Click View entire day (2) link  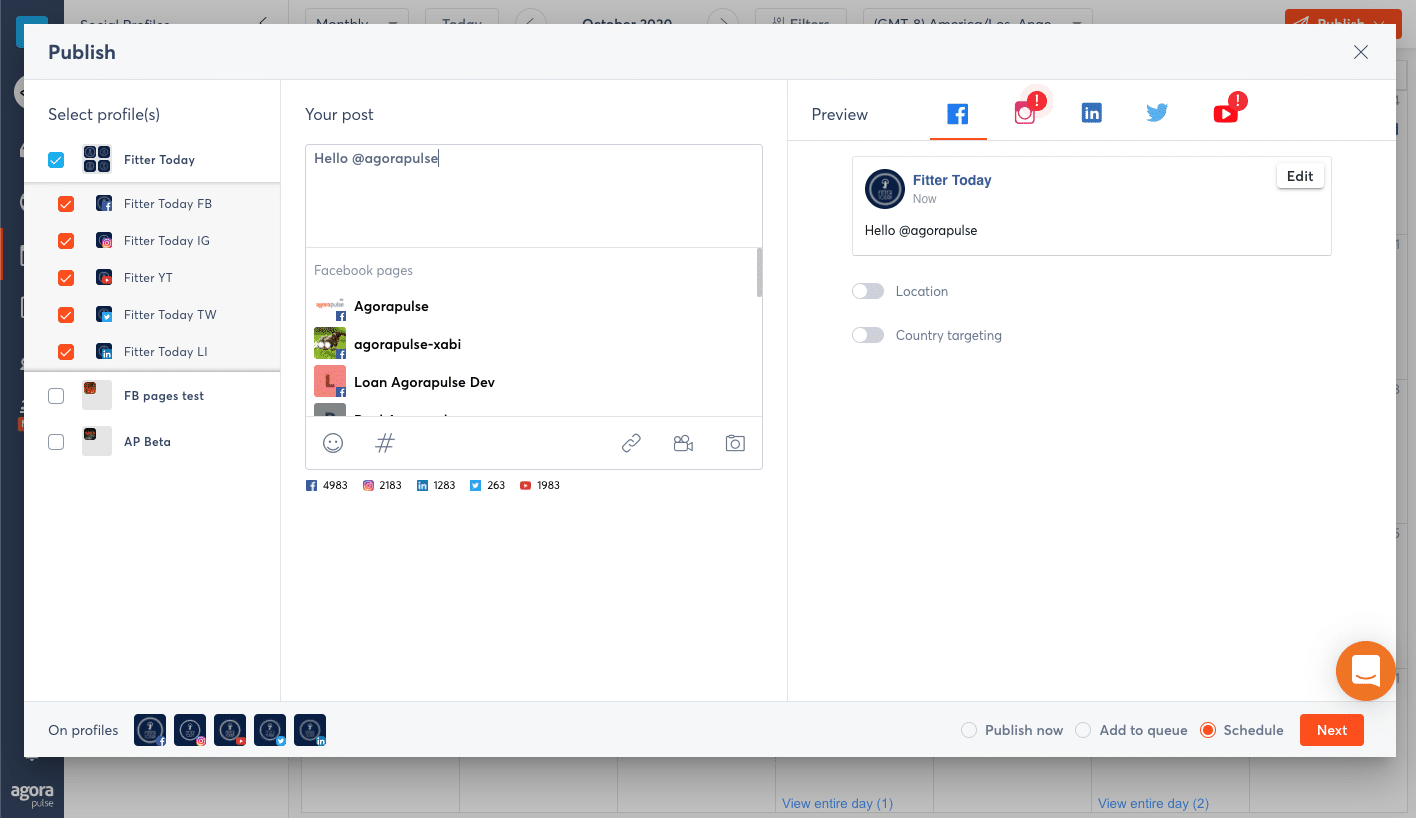coord(1153,803)
